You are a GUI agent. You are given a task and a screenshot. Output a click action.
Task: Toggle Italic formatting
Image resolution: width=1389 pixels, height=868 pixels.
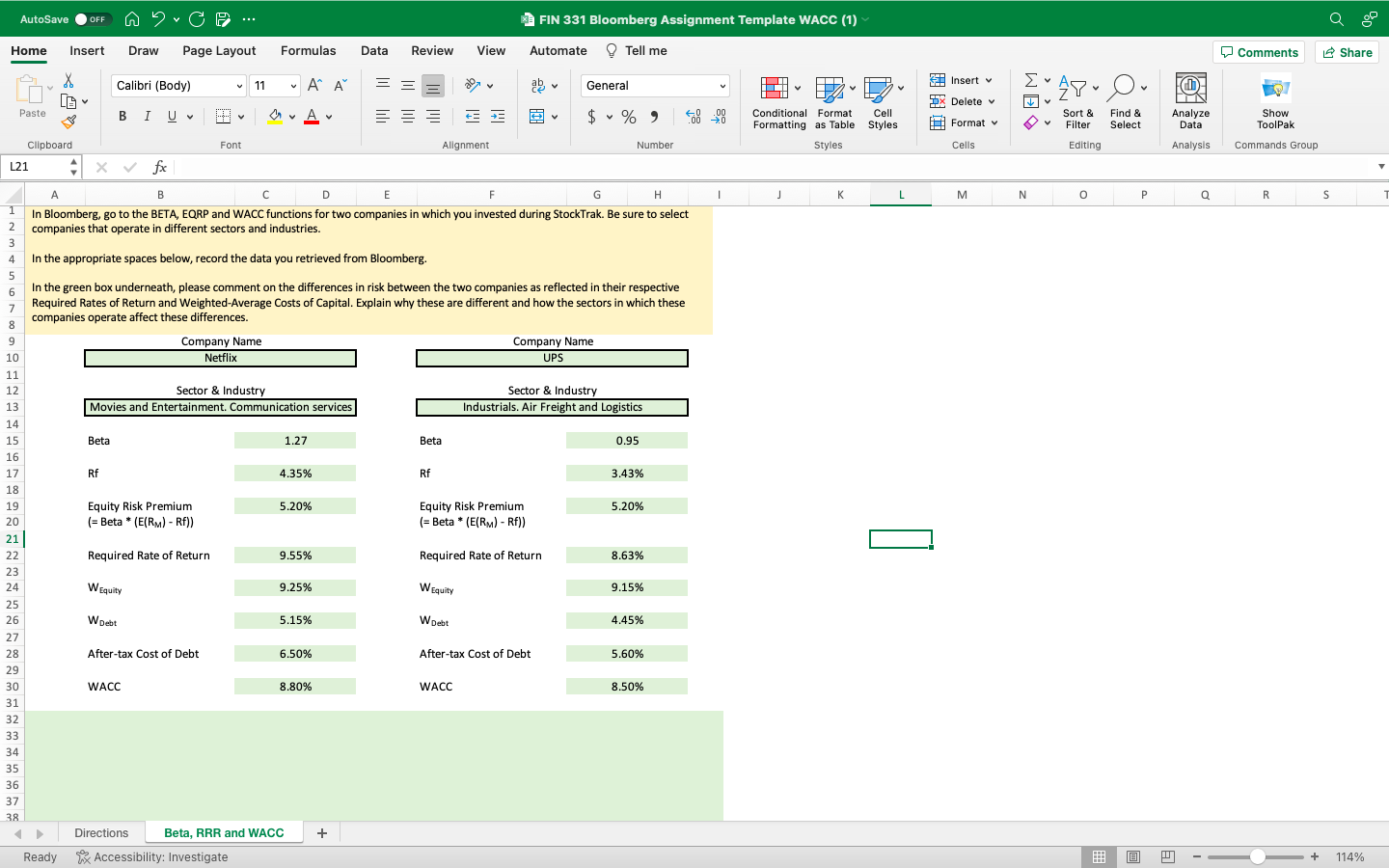(147, 116)
